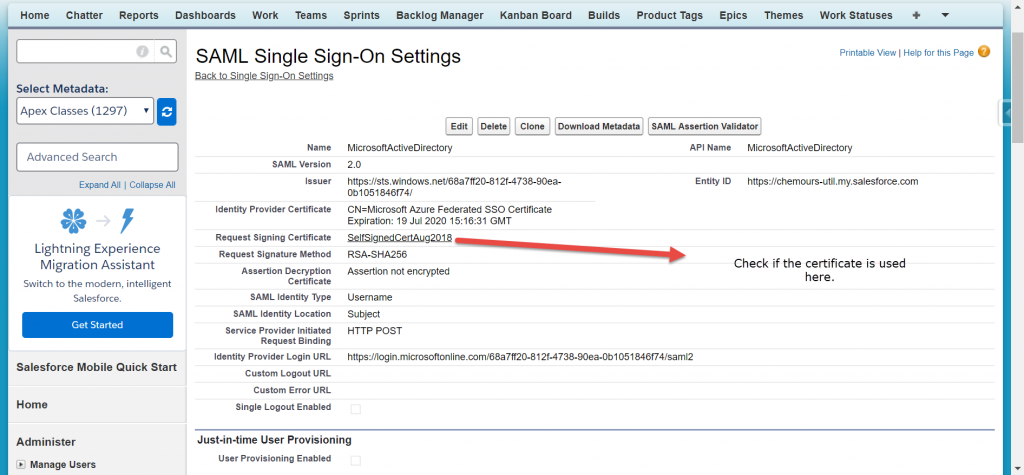
Task: Refresh metadata with the blue sync icon
Action: point(167,111)
